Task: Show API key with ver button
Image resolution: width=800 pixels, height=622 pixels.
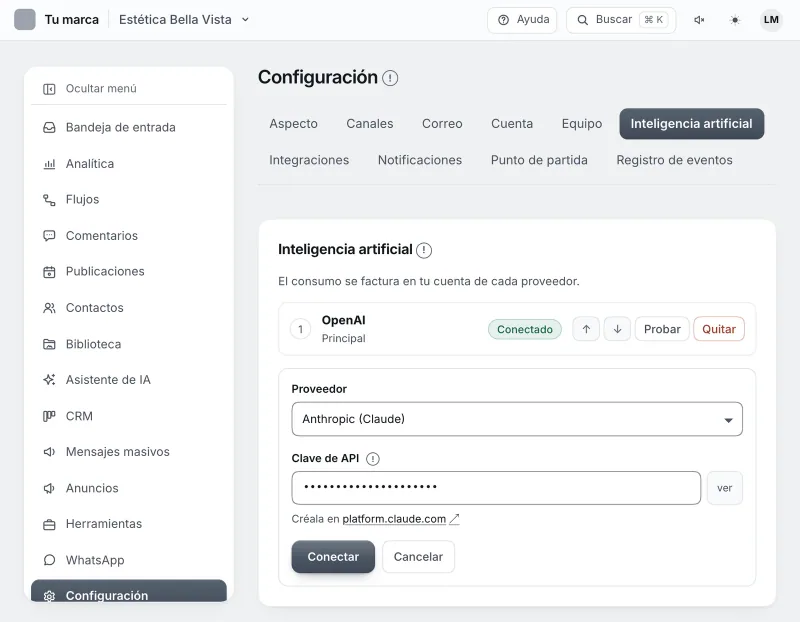Action: tap(724, 488)
